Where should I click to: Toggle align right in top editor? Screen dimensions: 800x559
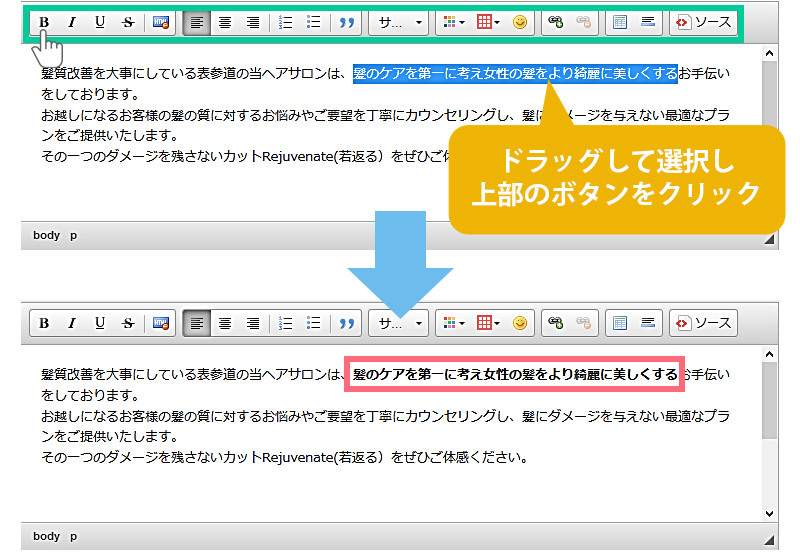click(253, 23)
